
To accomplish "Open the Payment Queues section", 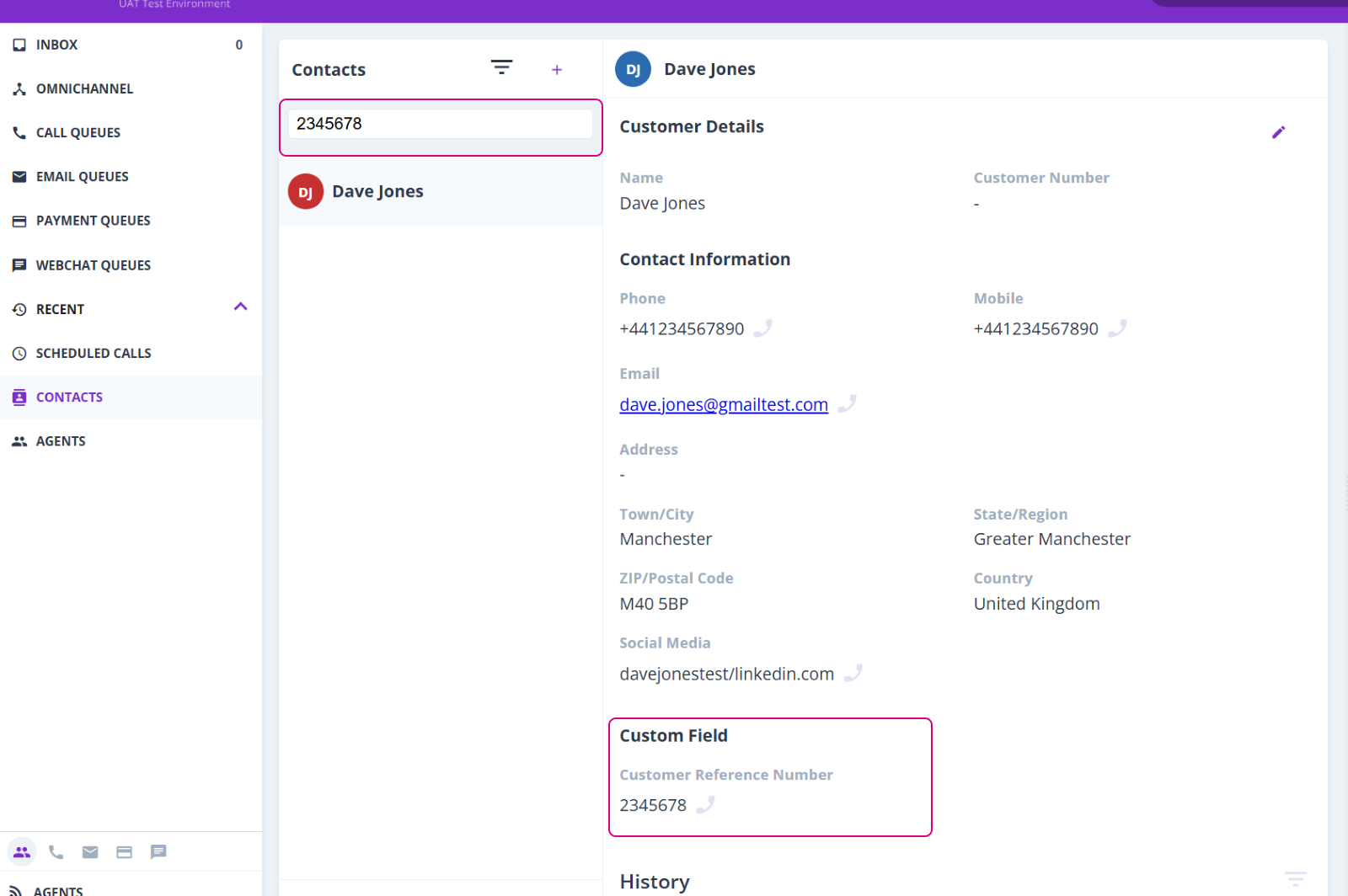I will (91, 220).
